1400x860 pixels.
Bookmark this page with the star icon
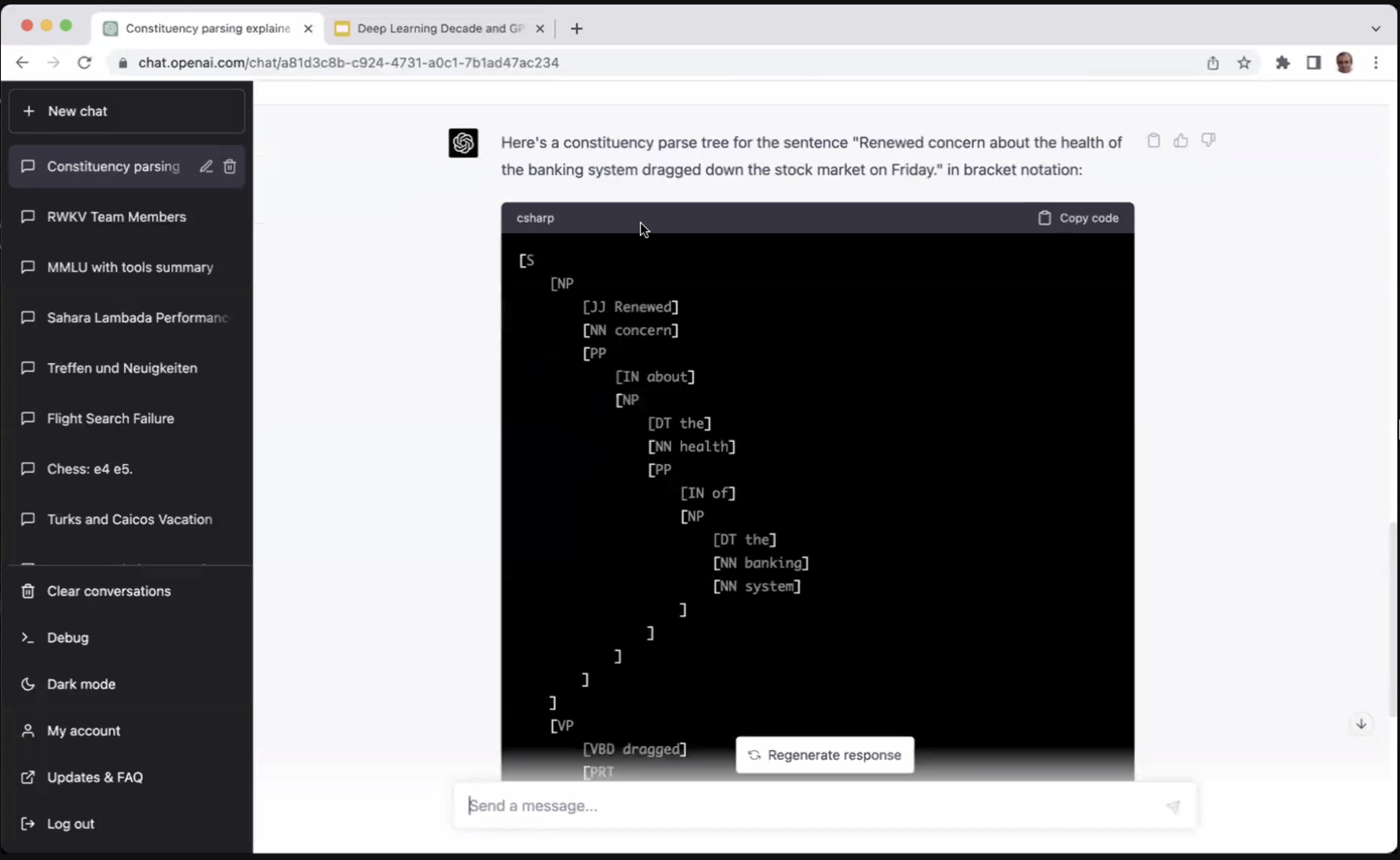(1243, 63)
